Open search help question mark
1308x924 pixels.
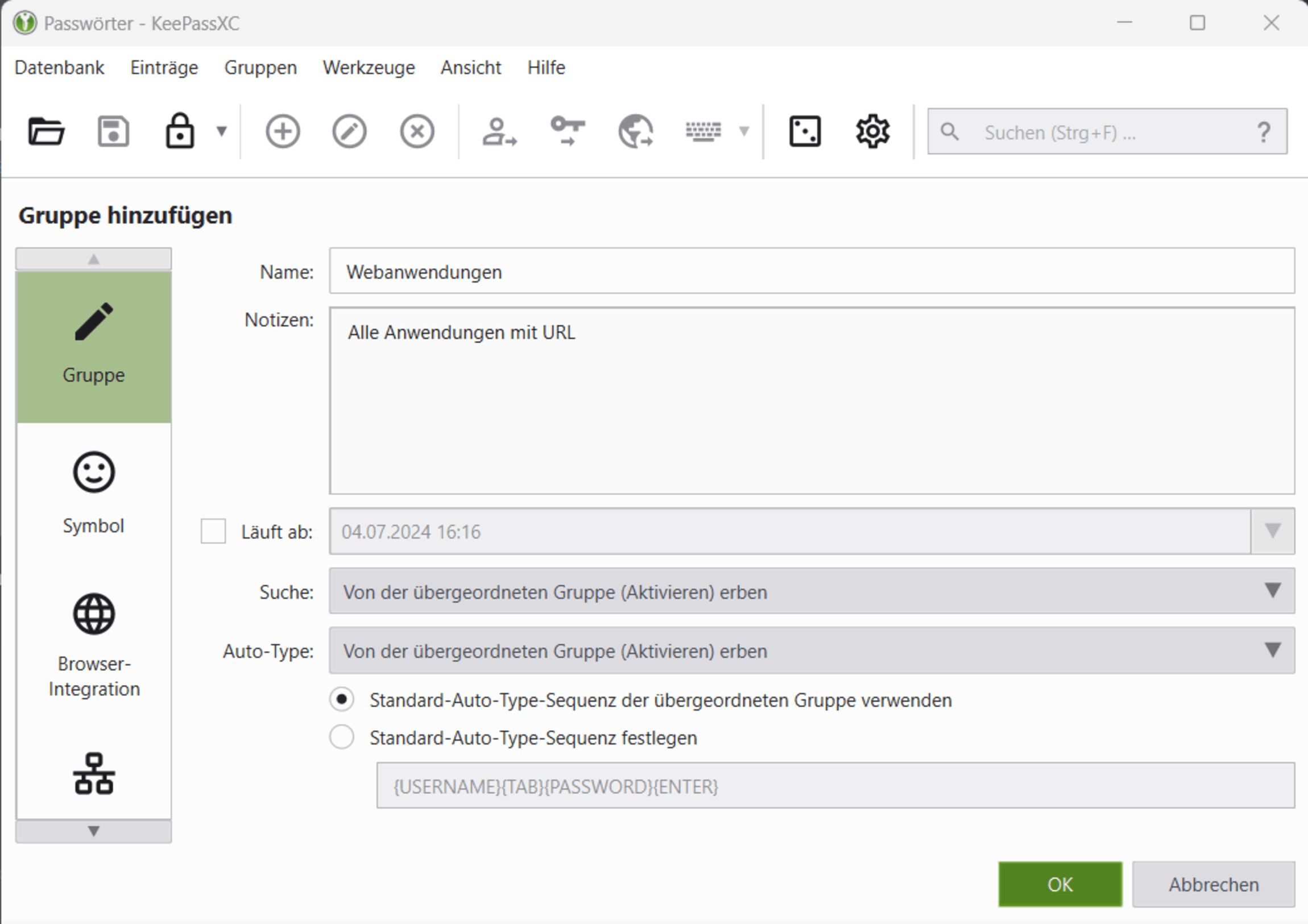click(1264, 132)
